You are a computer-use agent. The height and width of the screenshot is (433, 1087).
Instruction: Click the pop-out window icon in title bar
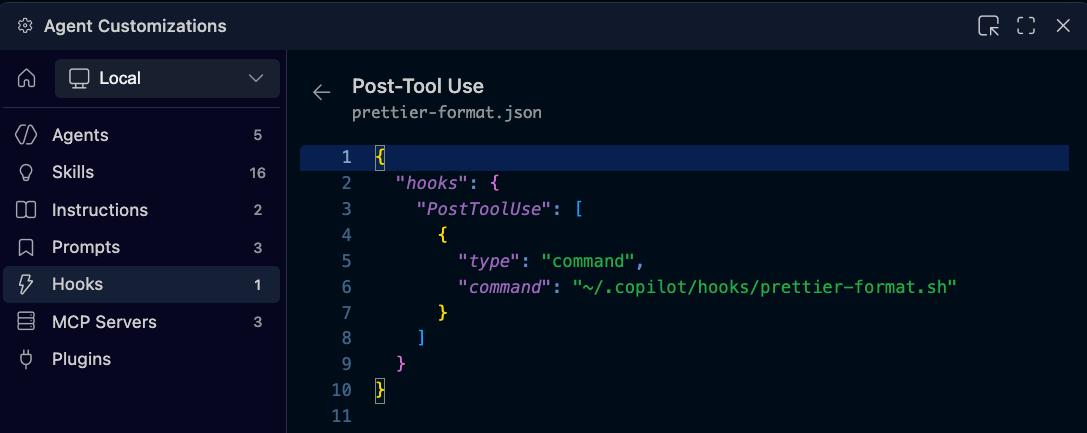click(989, 26)
